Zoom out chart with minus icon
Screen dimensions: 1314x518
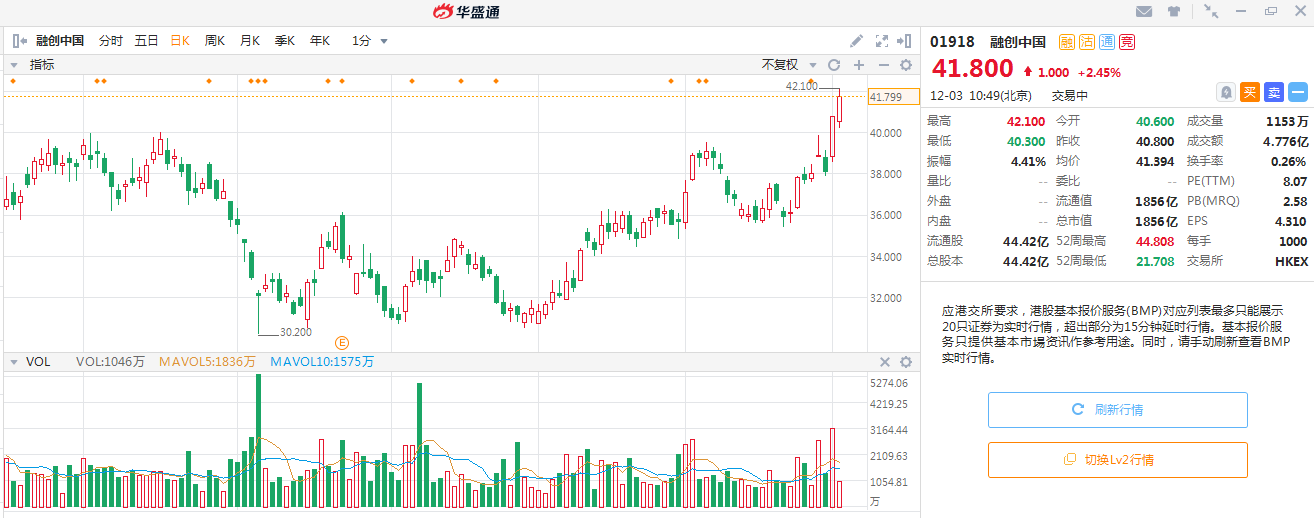(883, 65)
